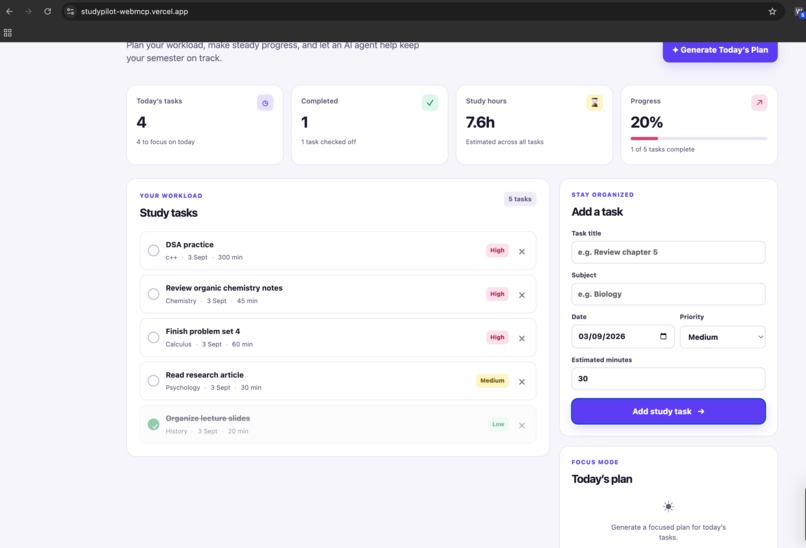Click the Subject input field
This screenshot has width=806, height=548.
668,294
